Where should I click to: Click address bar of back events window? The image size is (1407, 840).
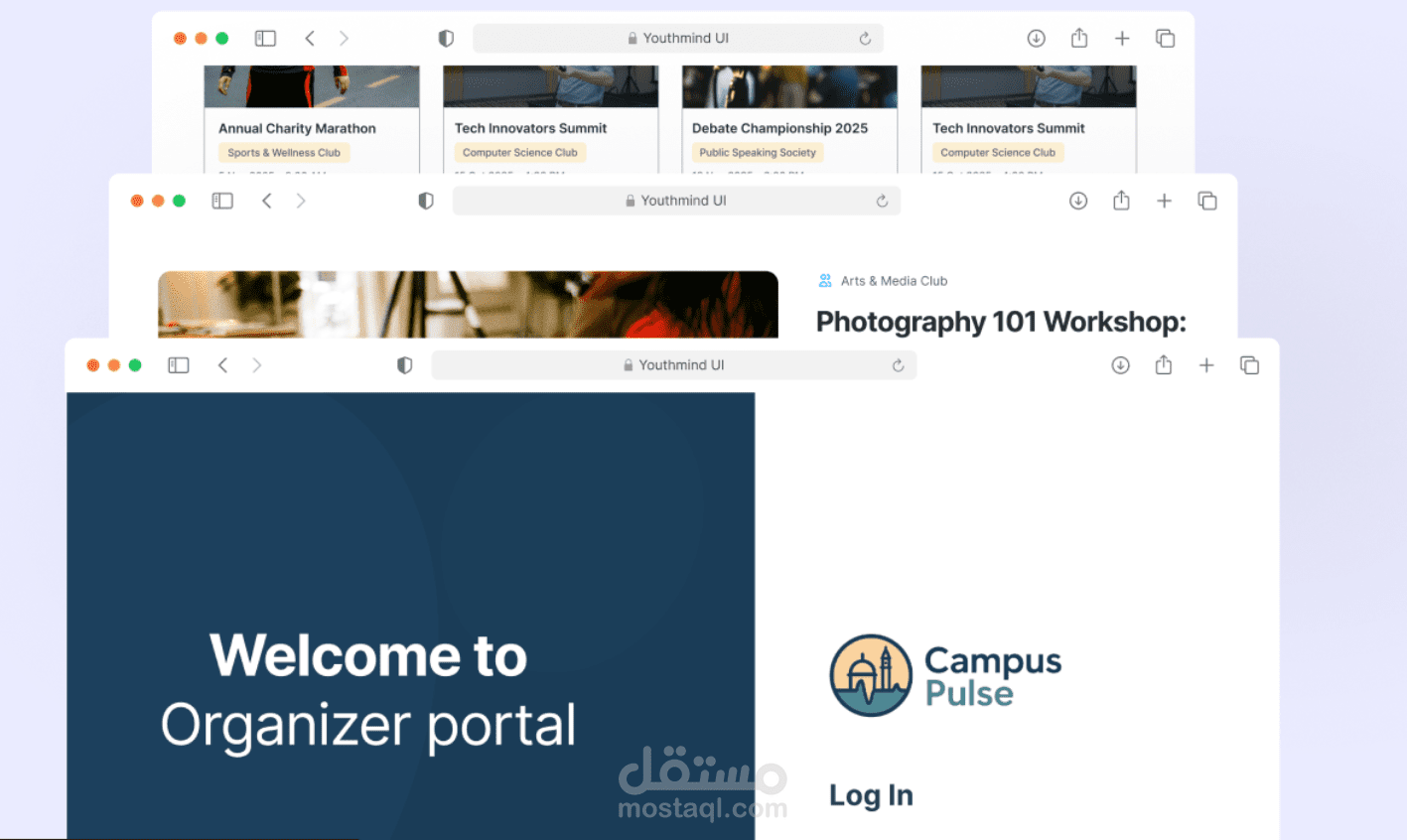pyautogui.click(x=678, y=38)
